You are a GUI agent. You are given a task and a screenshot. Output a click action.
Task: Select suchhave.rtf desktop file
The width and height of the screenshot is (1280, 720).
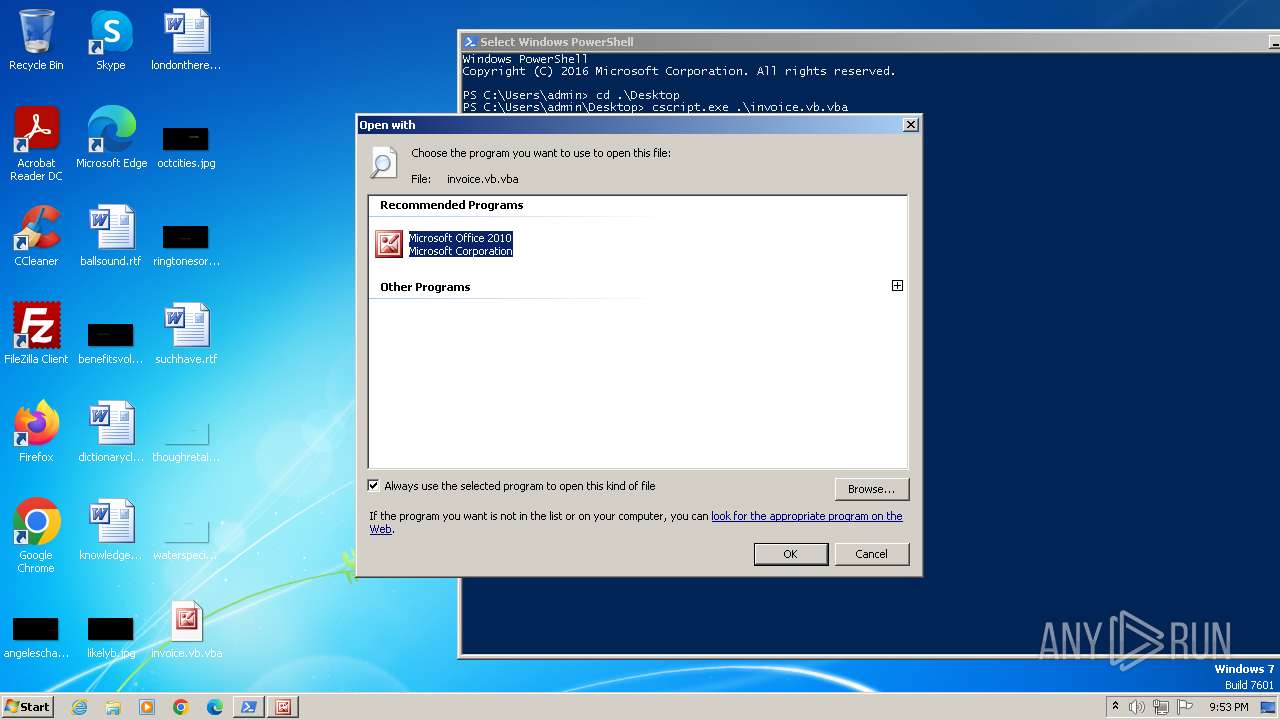186,334
